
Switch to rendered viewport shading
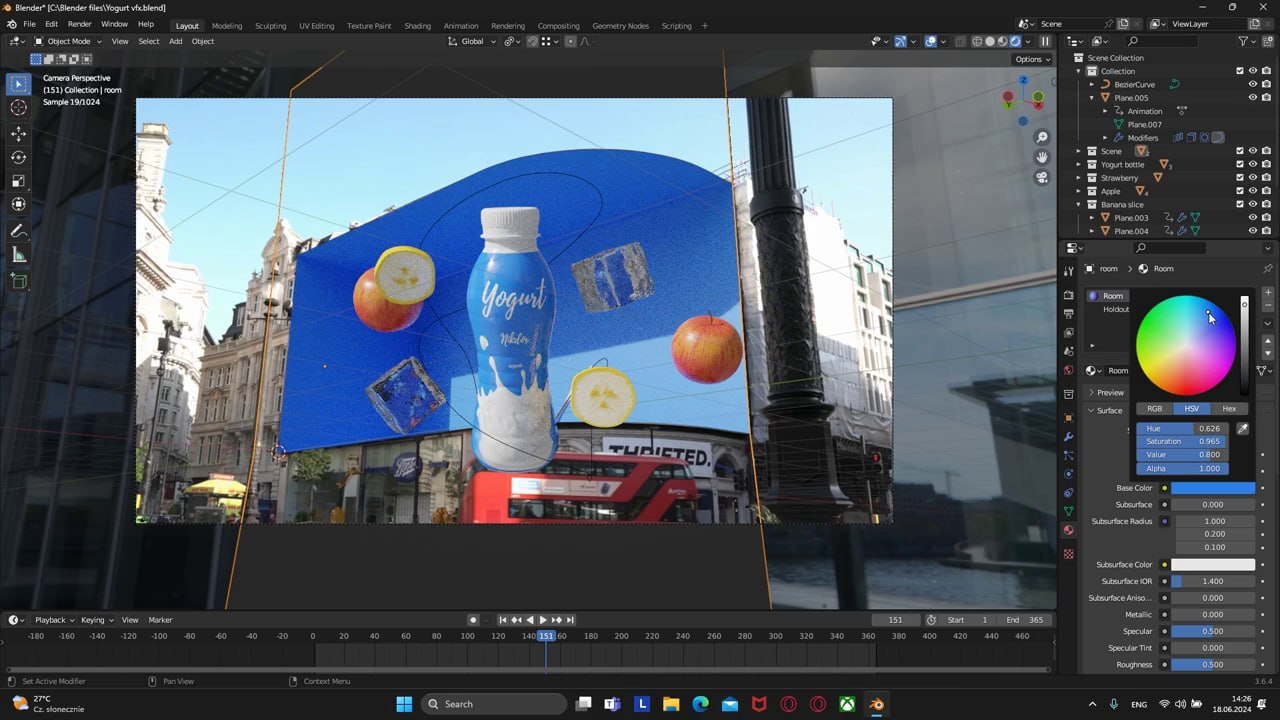point(1015,41)
